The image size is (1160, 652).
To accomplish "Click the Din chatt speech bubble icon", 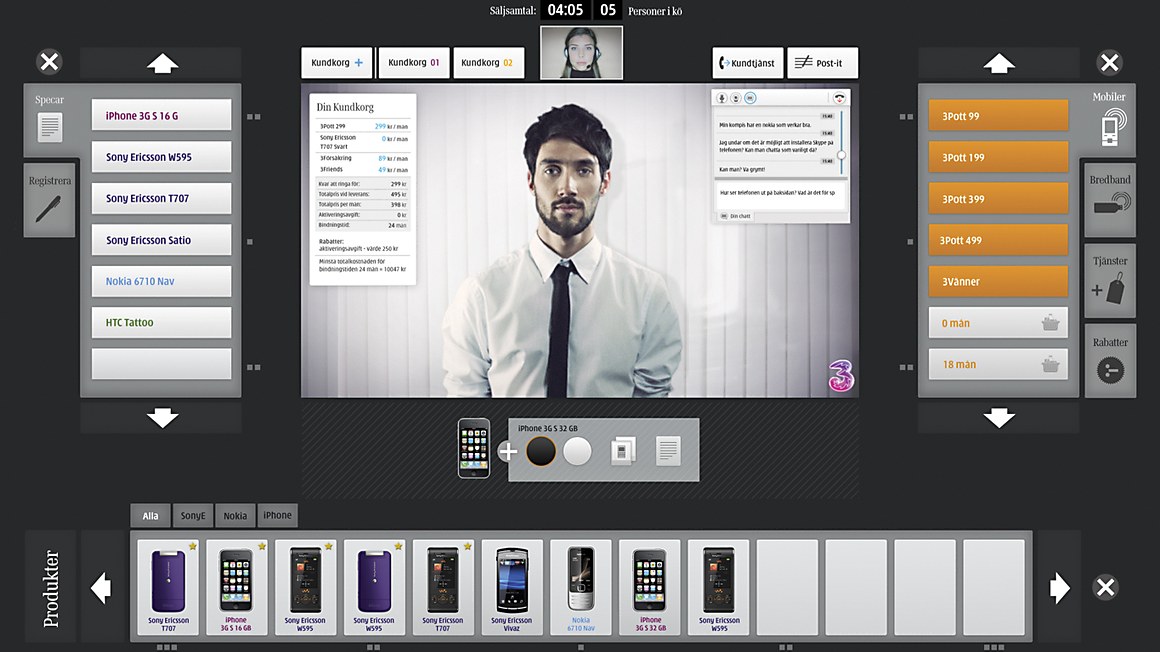I will pos(724,216).
